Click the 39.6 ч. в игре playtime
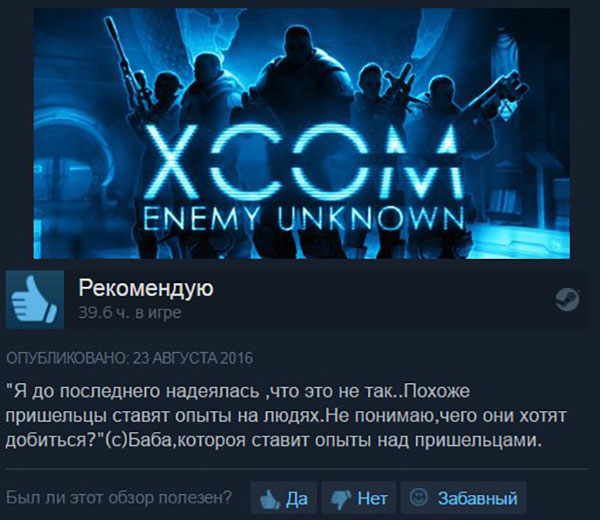 click(130, 313)
